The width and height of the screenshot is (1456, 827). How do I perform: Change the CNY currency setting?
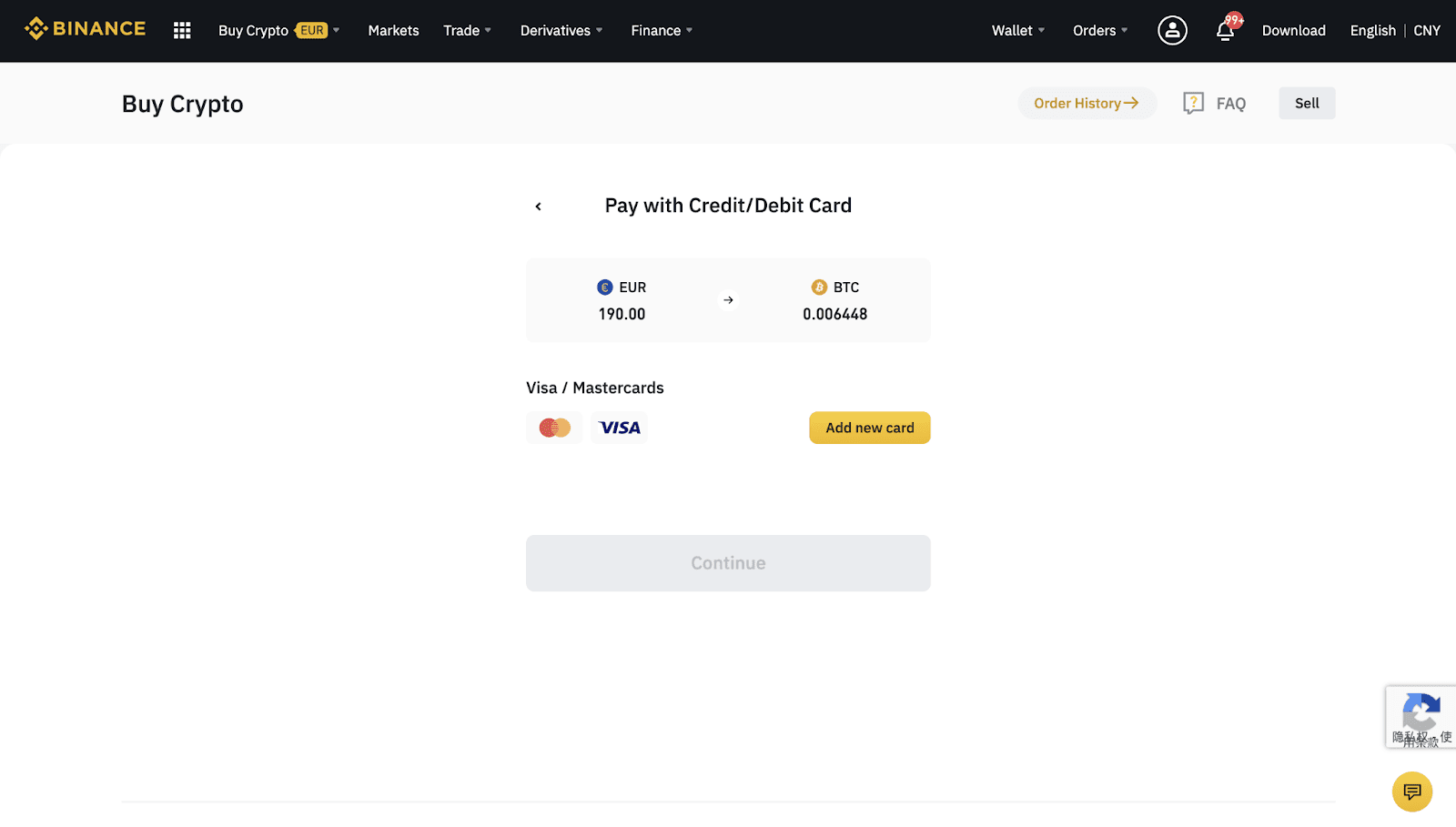coord(1427,31)
